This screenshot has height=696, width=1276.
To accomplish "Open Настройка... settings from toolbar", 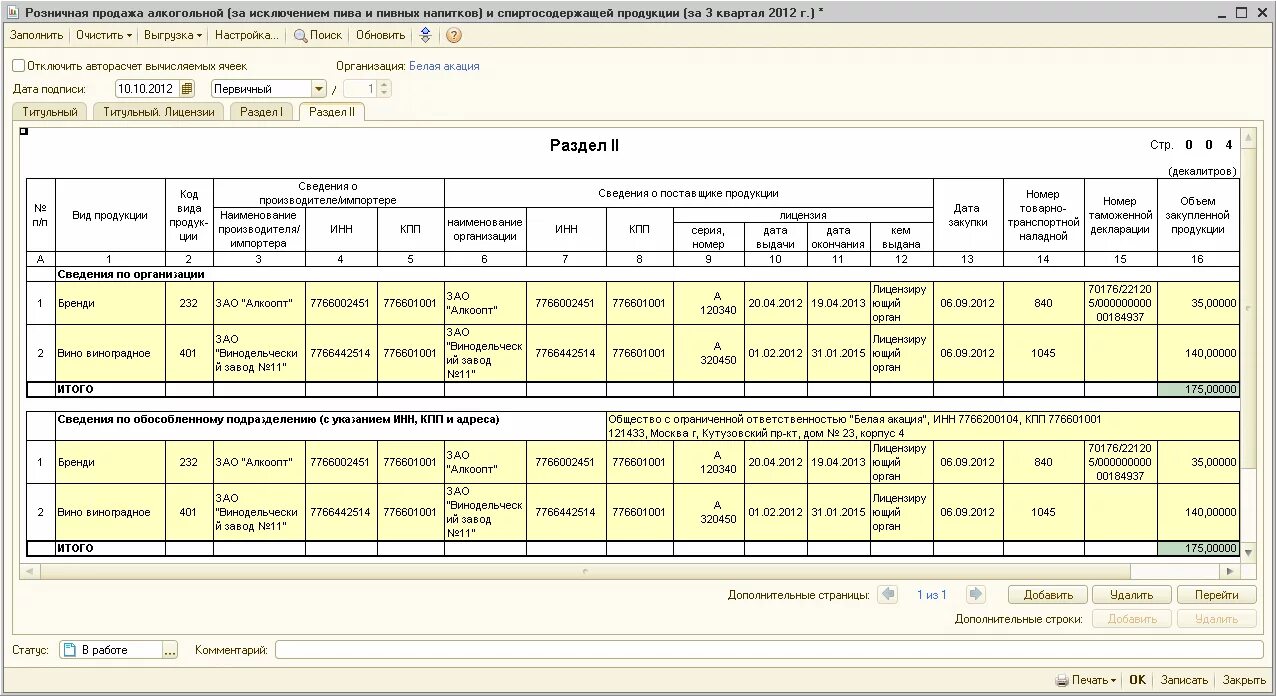I will coord(246,35).
